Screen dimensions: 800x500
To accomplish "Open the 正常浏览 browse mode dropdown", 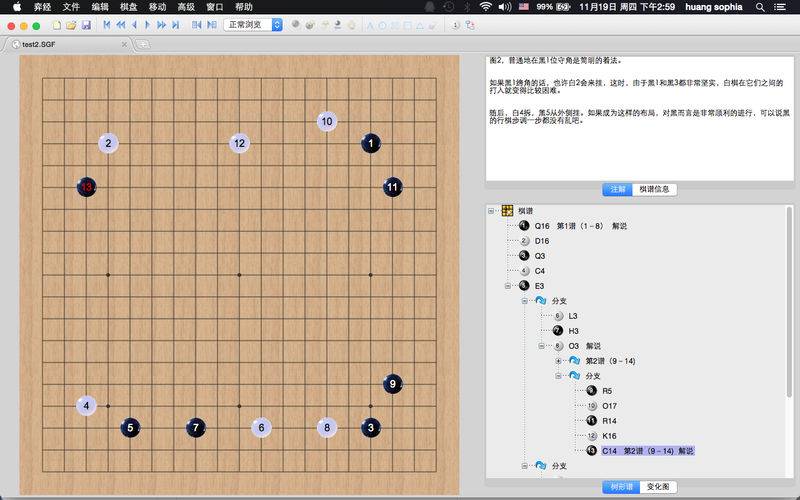I will pyautogui.click(x=253, y=24).
